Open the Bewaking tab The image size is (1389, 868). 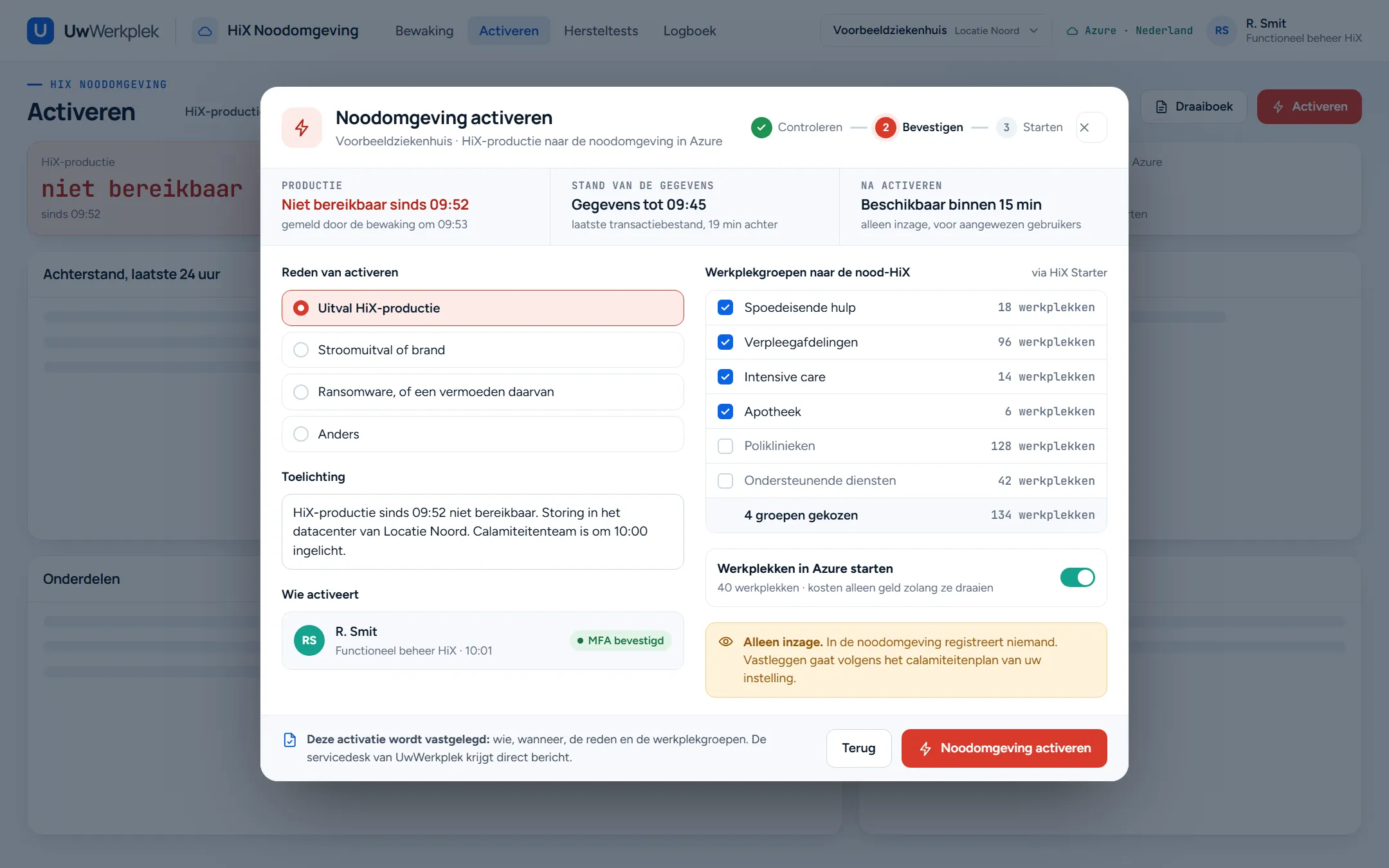tap(424, 31)
